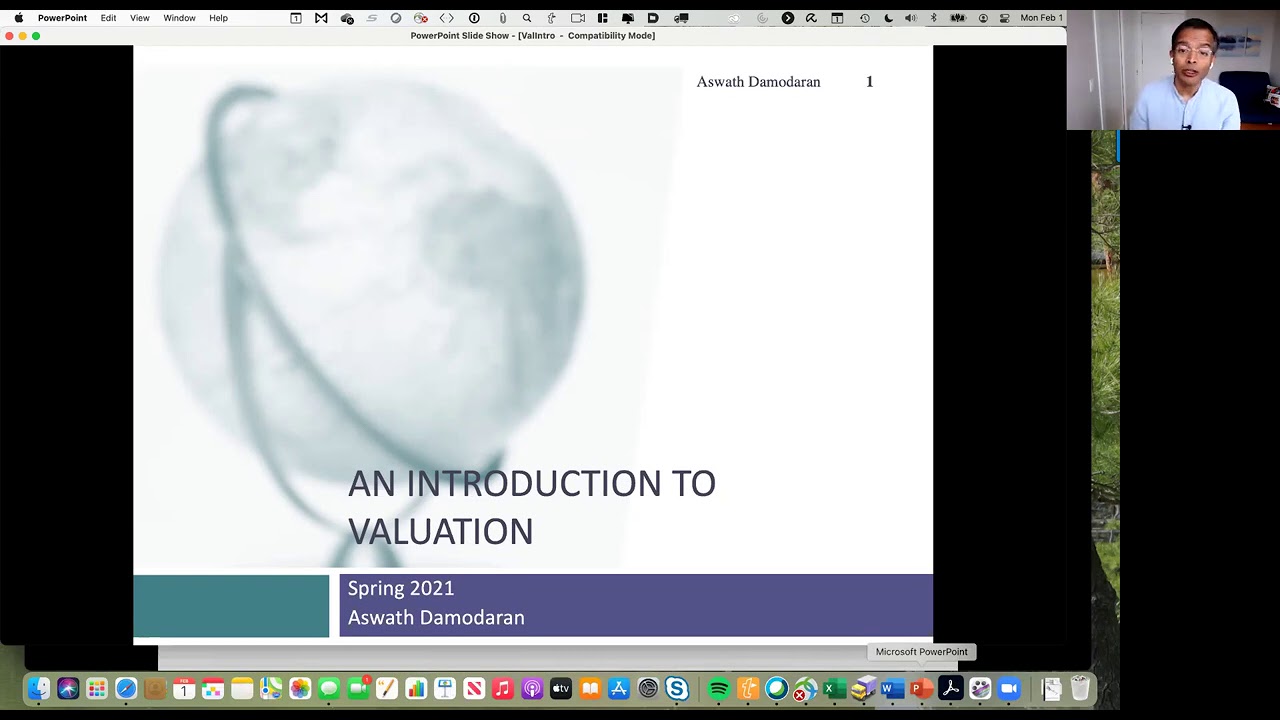
Task: Open the Window menu
Action: coord(180,18)
